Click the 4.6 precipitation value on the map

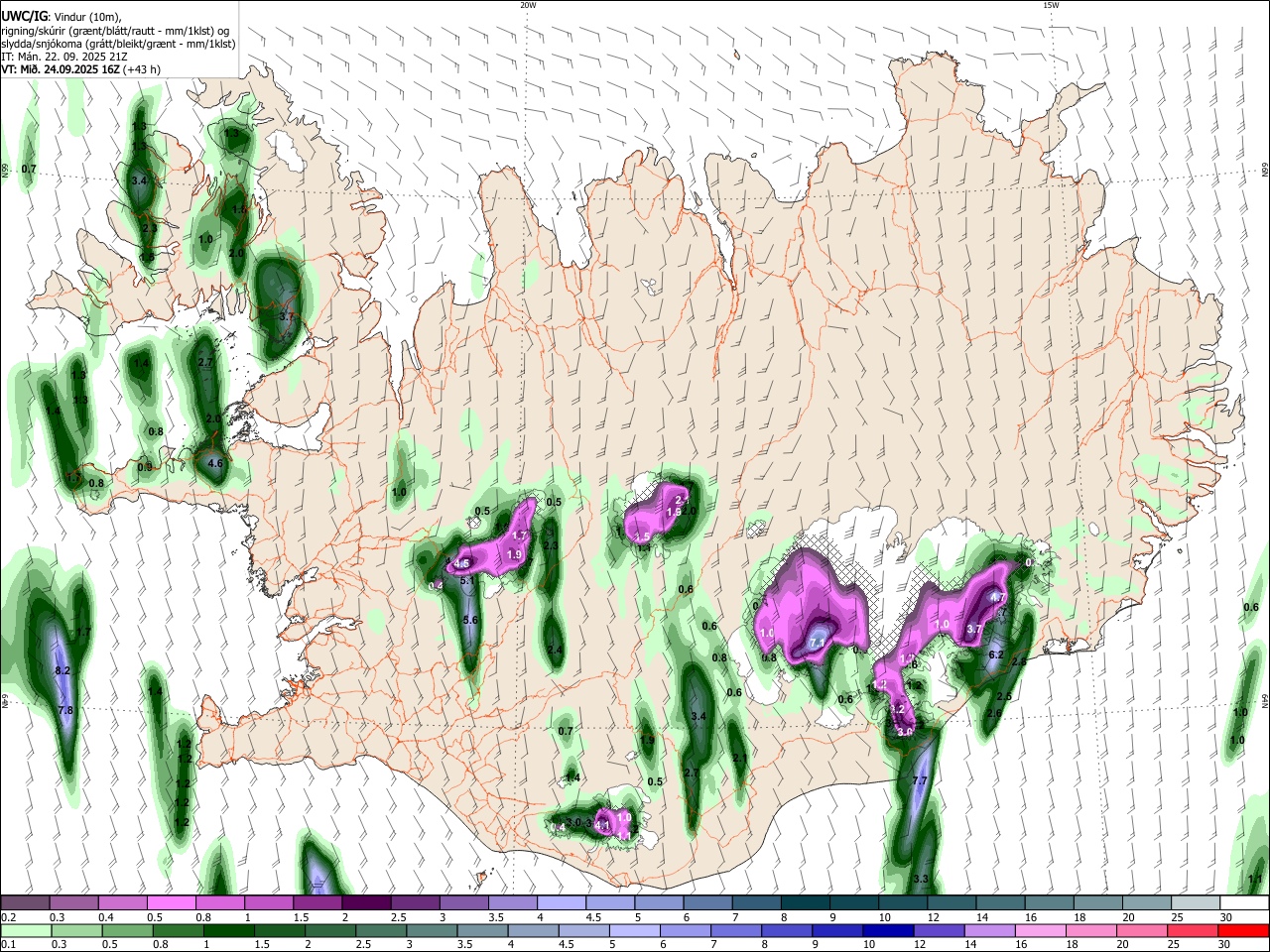[x=215, y=463]
